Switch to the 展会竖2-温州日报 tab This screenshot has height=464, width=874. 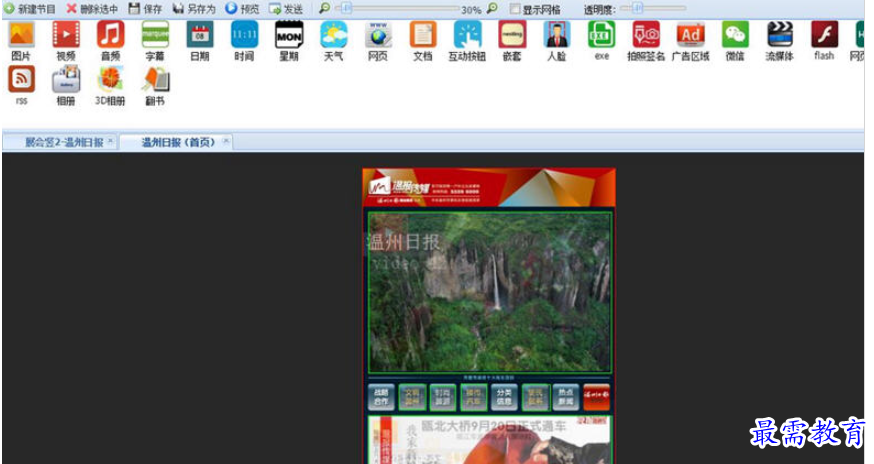pos(64,142)
